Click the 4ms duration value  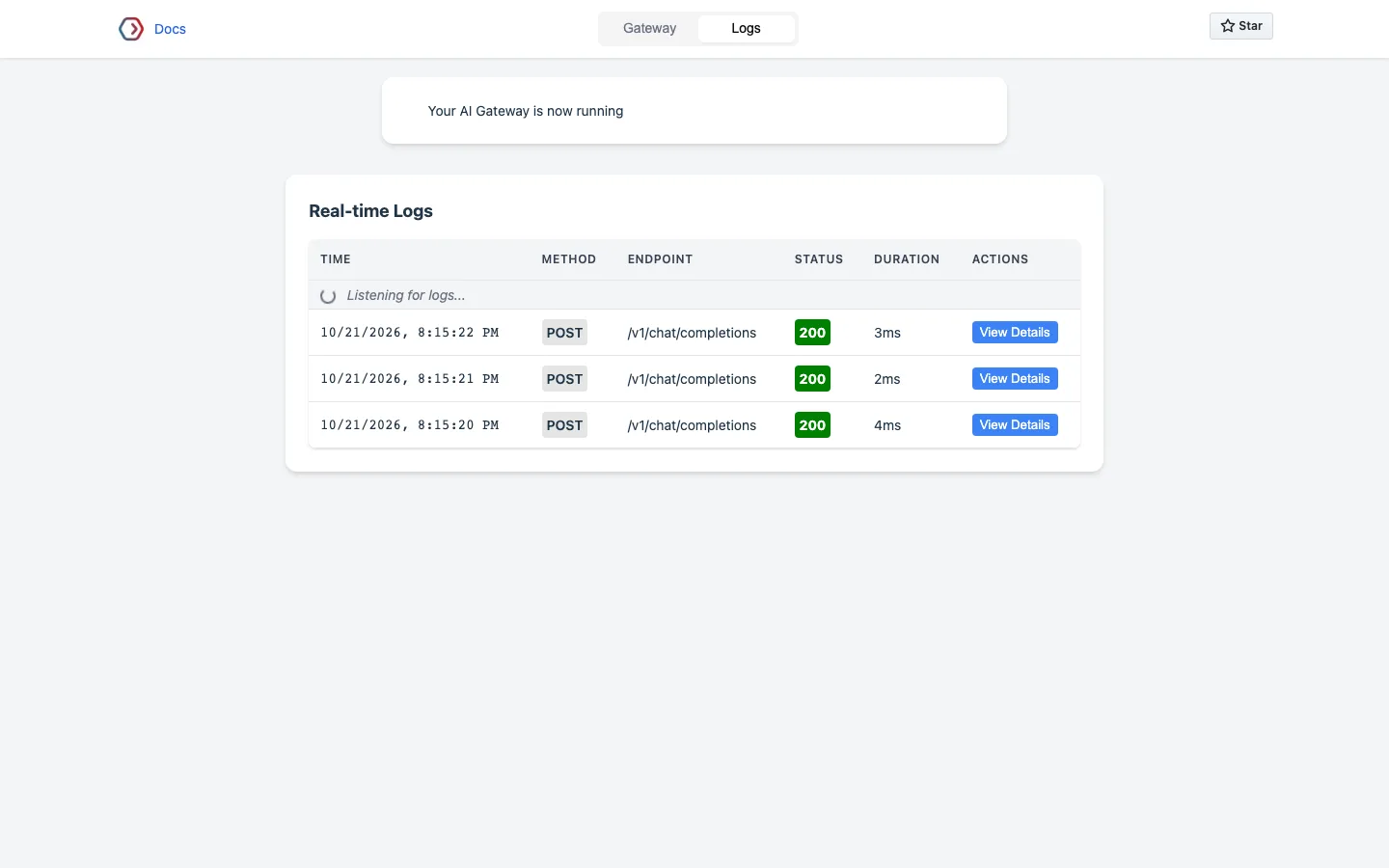coord(887,425)
